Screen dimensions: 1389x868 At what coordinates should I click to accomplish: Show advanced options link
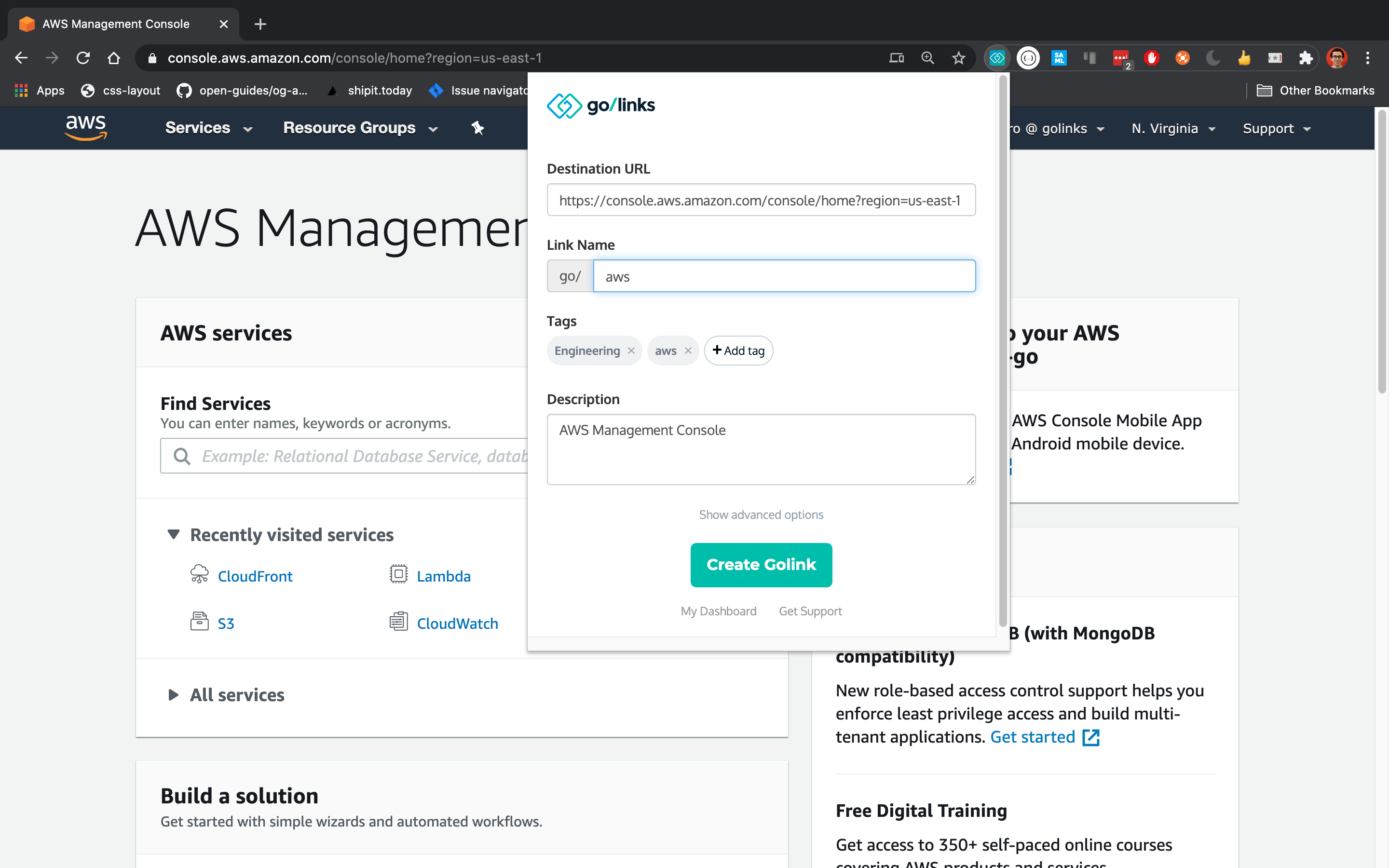pos(761,515)
